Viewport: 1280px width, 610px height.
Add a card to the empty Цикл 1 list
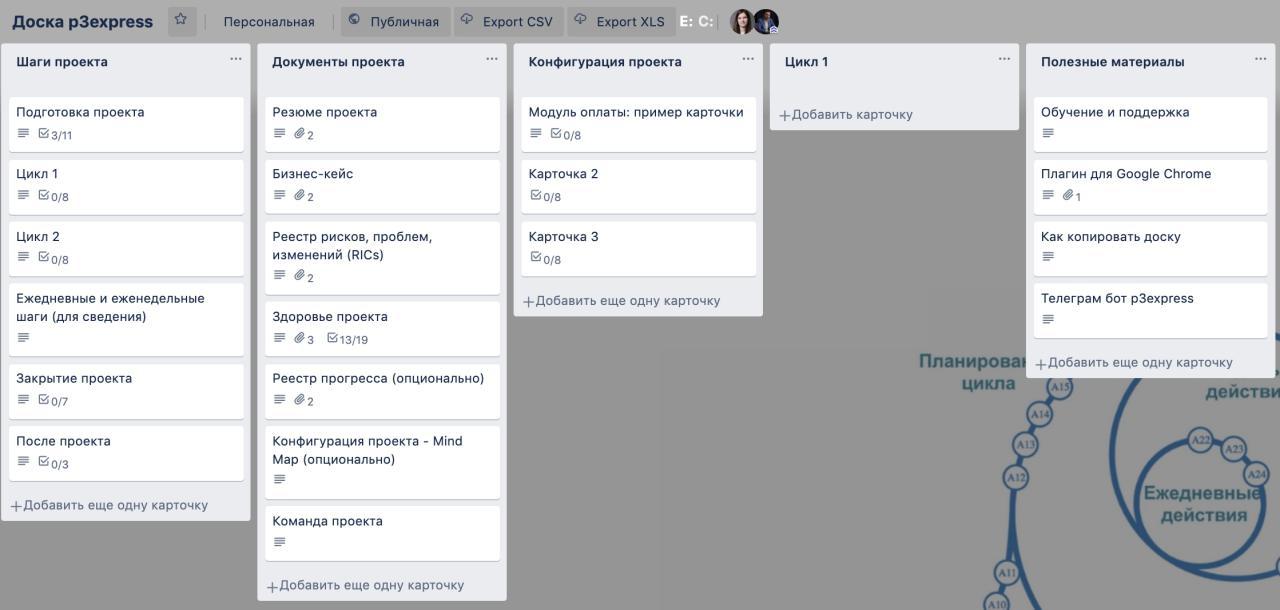tap(846, 114)
